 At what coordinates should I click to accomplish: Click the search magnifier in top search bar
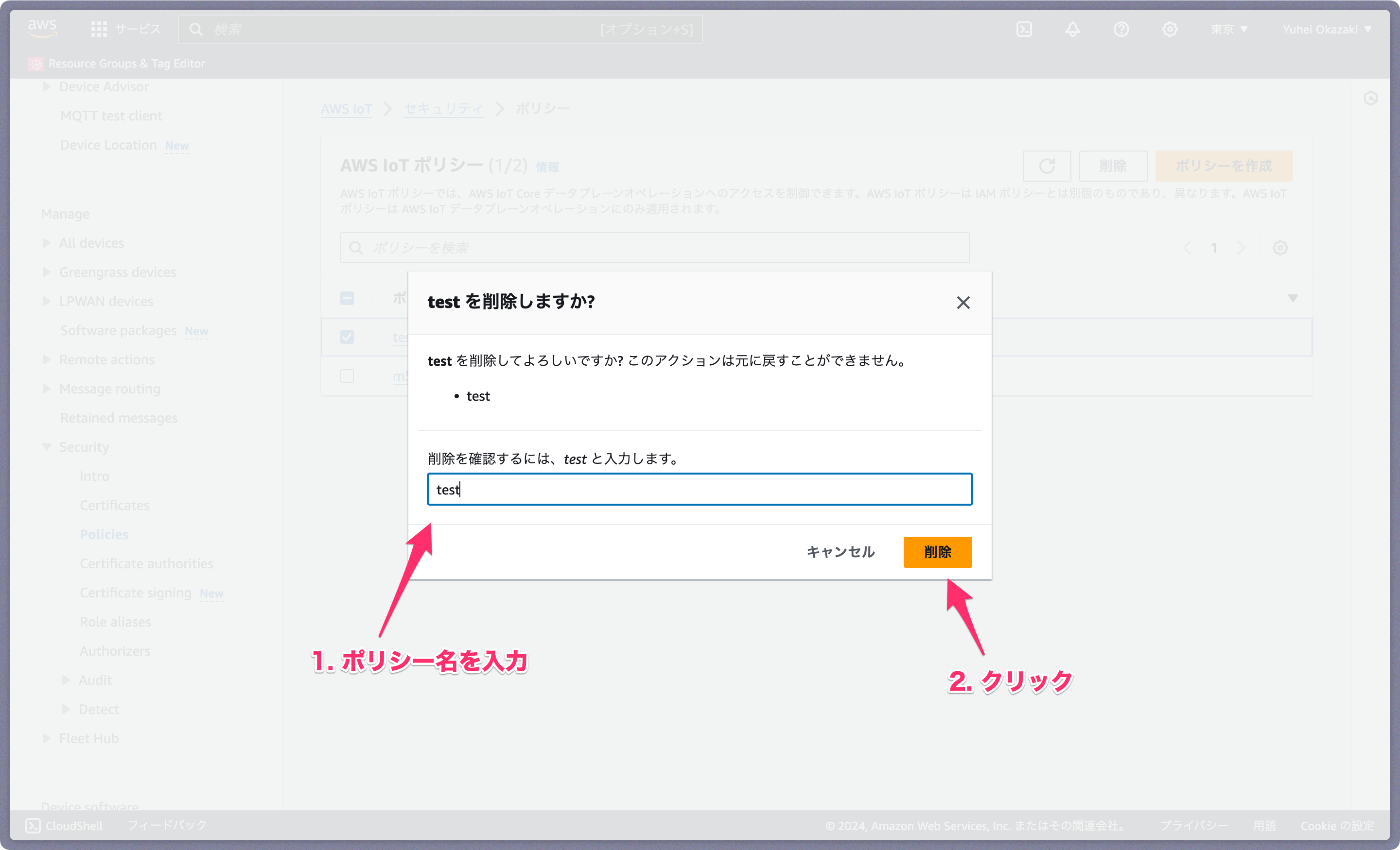tap(197, 29)
